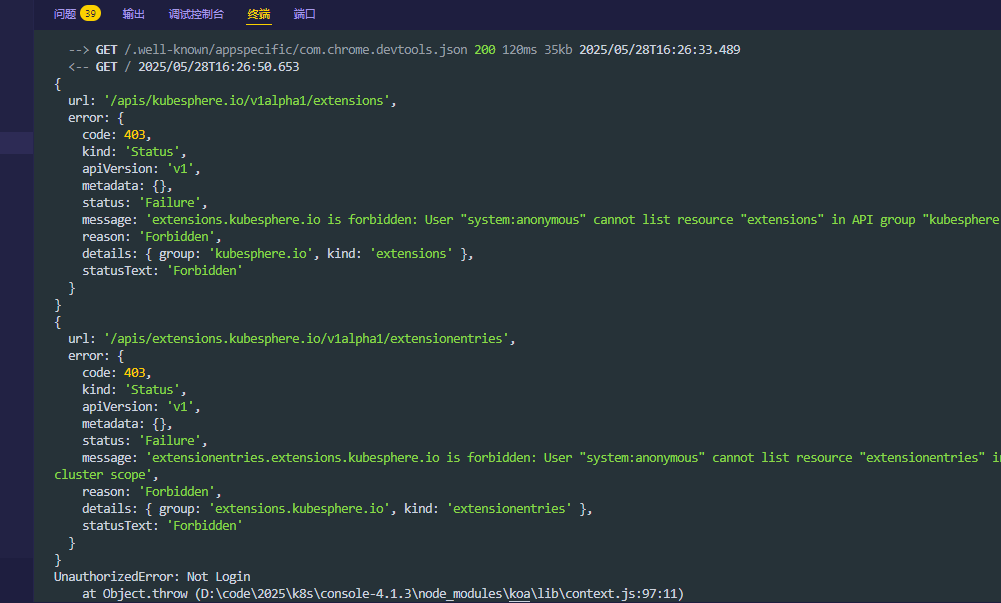
Task: Switch to the 问题 (Problems) tab
Action: pos(65,14)
